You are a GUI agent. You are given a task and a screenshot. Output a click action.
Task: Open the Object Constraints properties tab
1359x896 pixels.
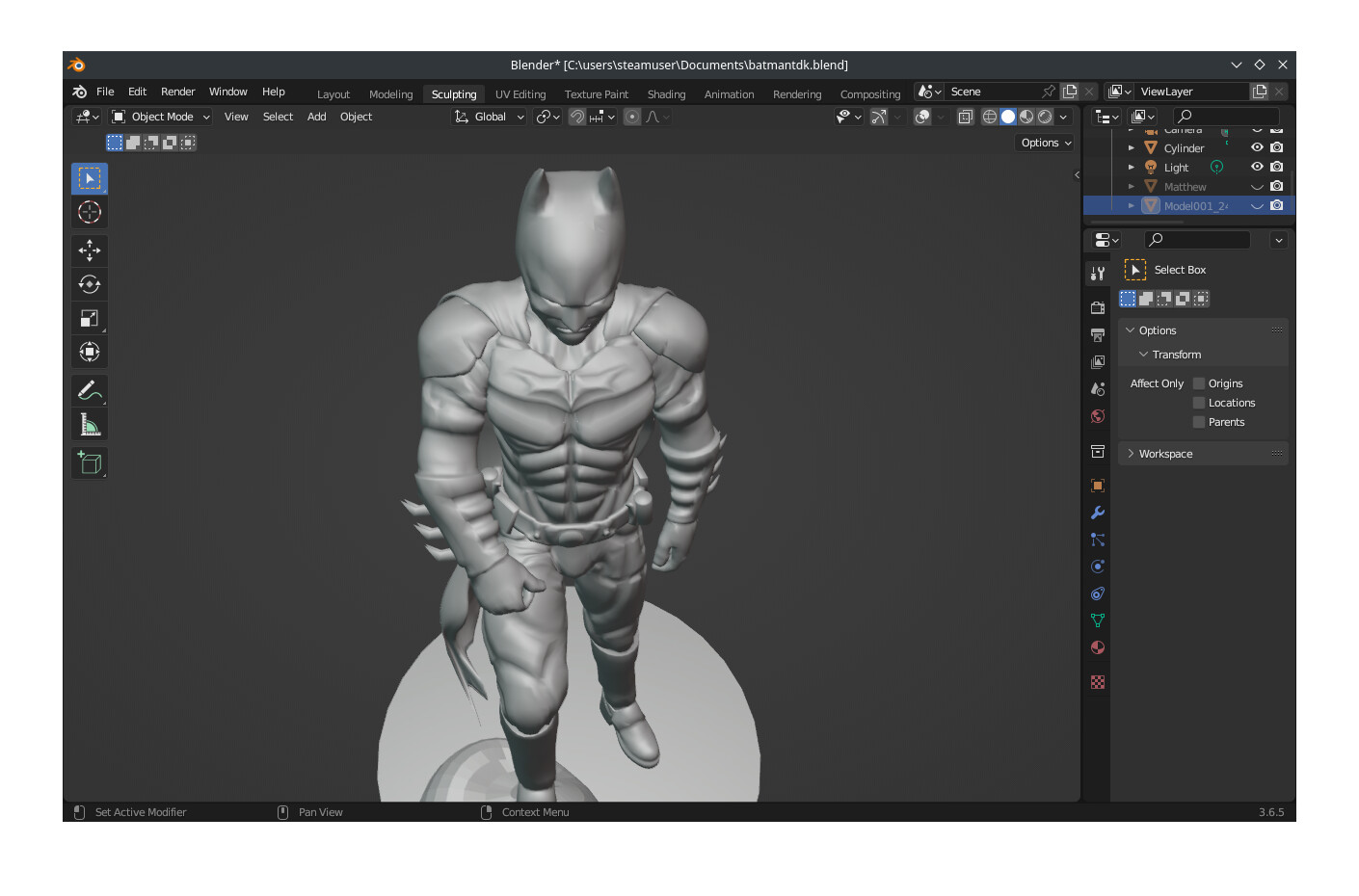pos(1098,593)
